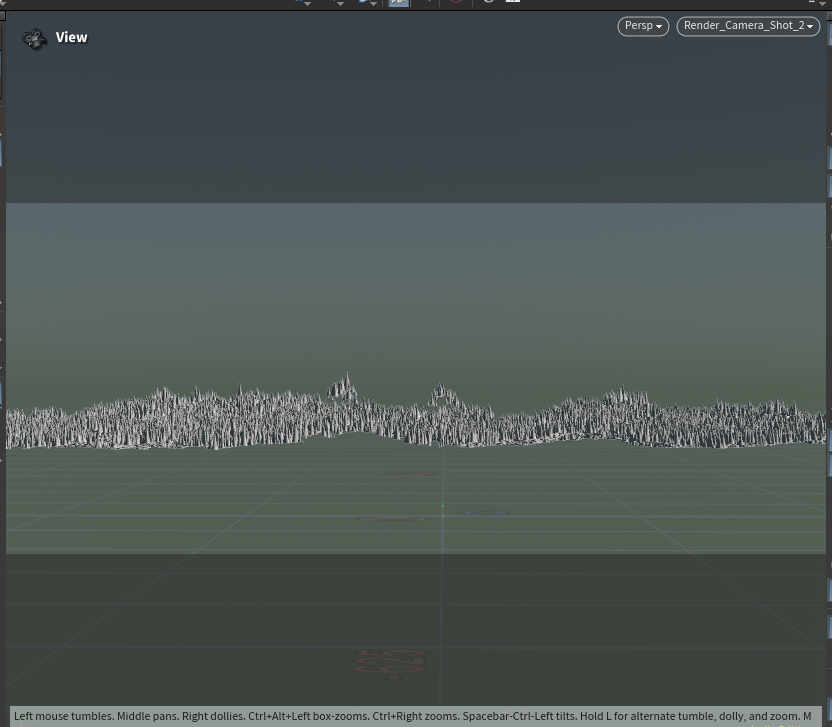Click the "View" tool label text

tap(72, 37)
